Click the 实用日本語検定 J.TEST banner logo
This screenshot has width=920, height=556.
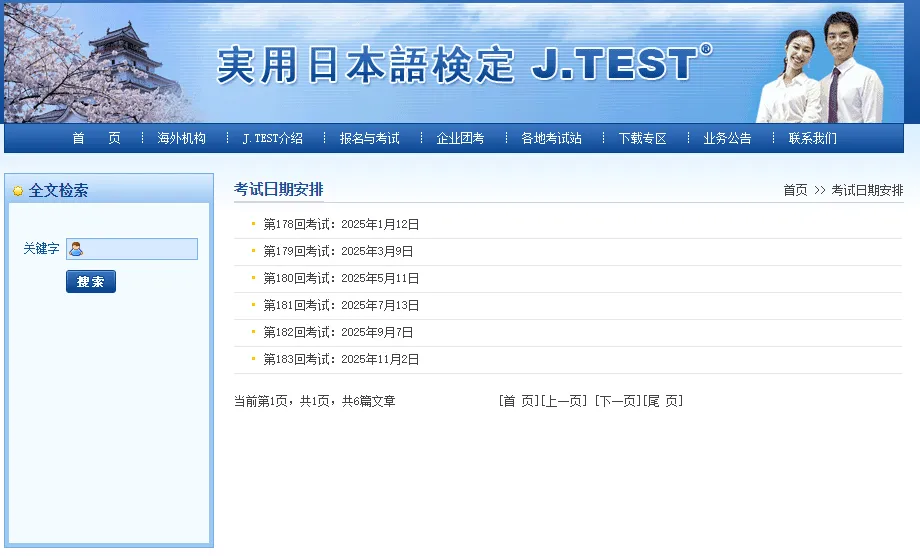(x=464, y=64)
